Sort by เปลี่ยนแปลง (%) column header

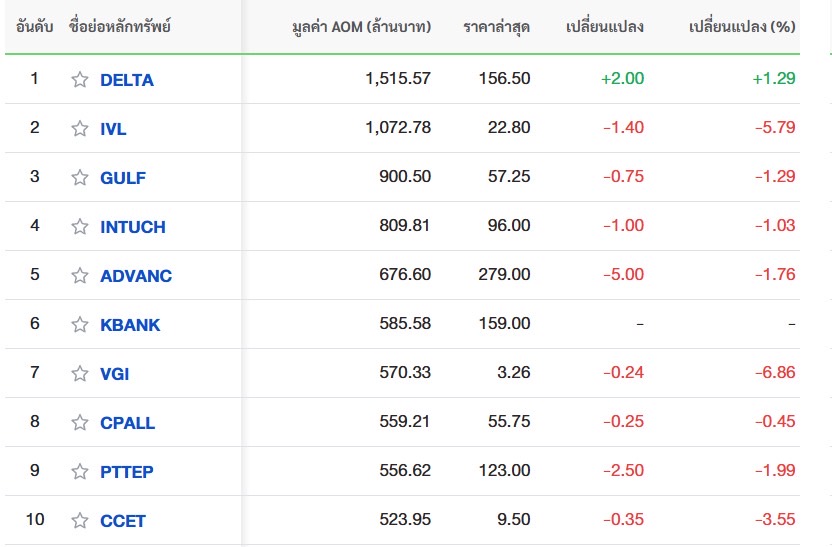tap(742, 27)
